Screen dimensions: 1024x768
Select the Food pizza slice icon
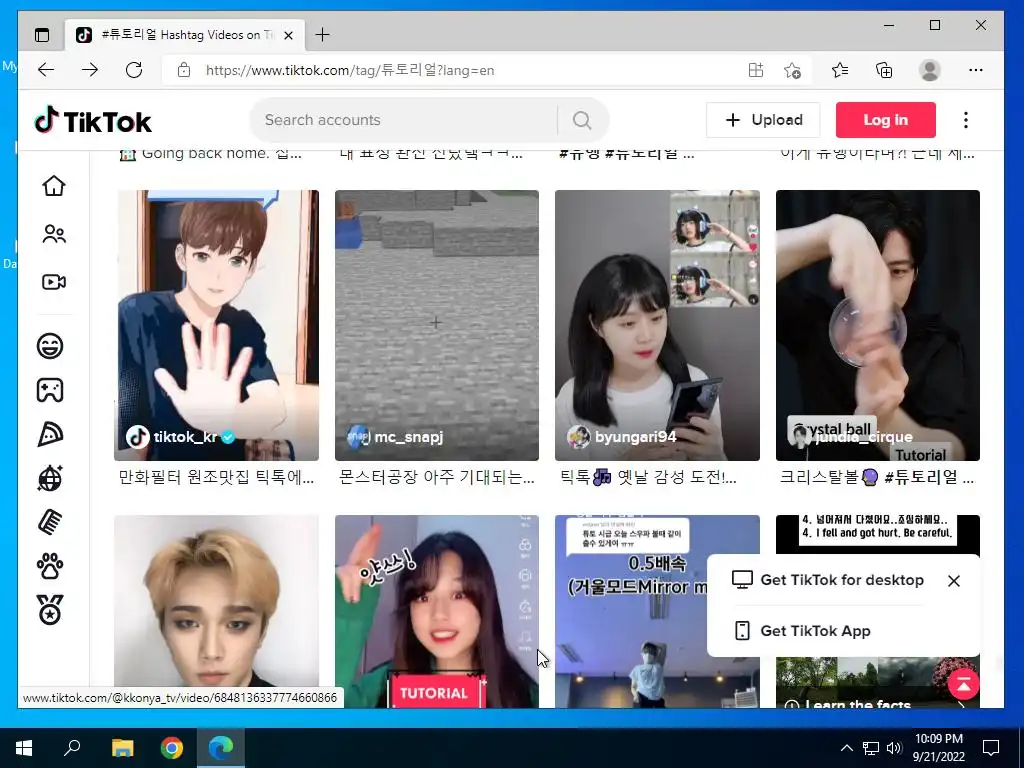[50, 434]
